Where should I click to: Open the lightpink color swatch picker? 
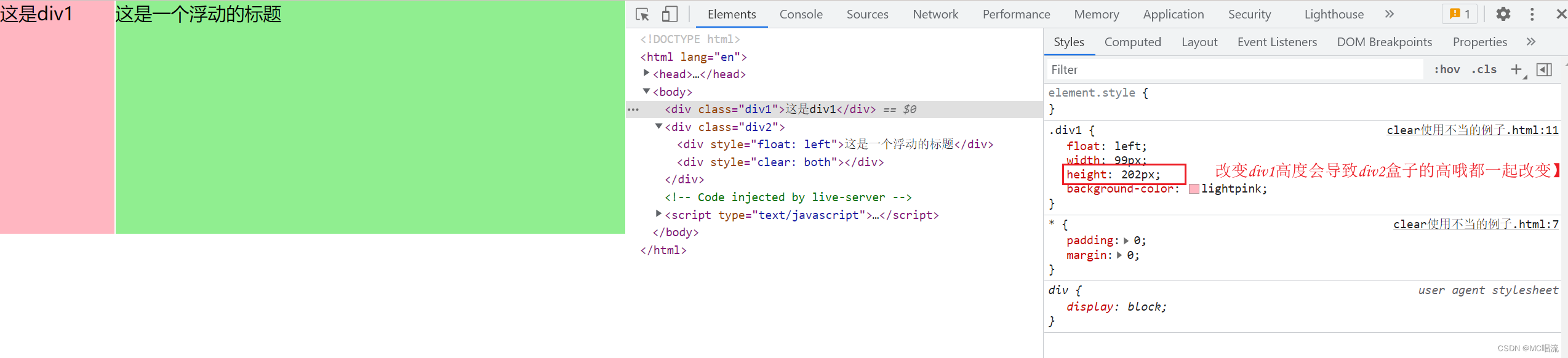[1194, 189]
